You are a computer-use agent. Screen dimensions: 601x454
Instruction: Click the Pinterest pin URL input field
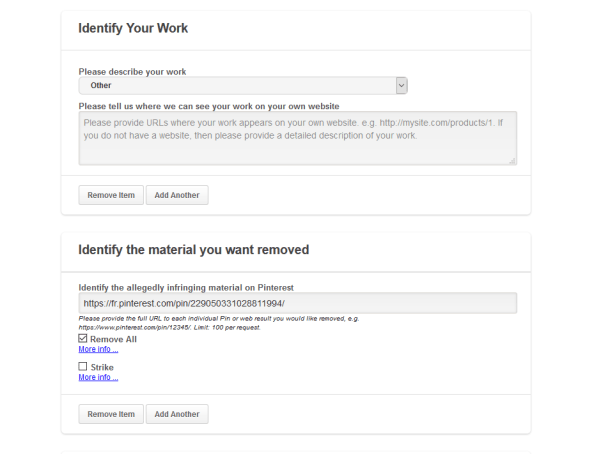pos(297,303)
